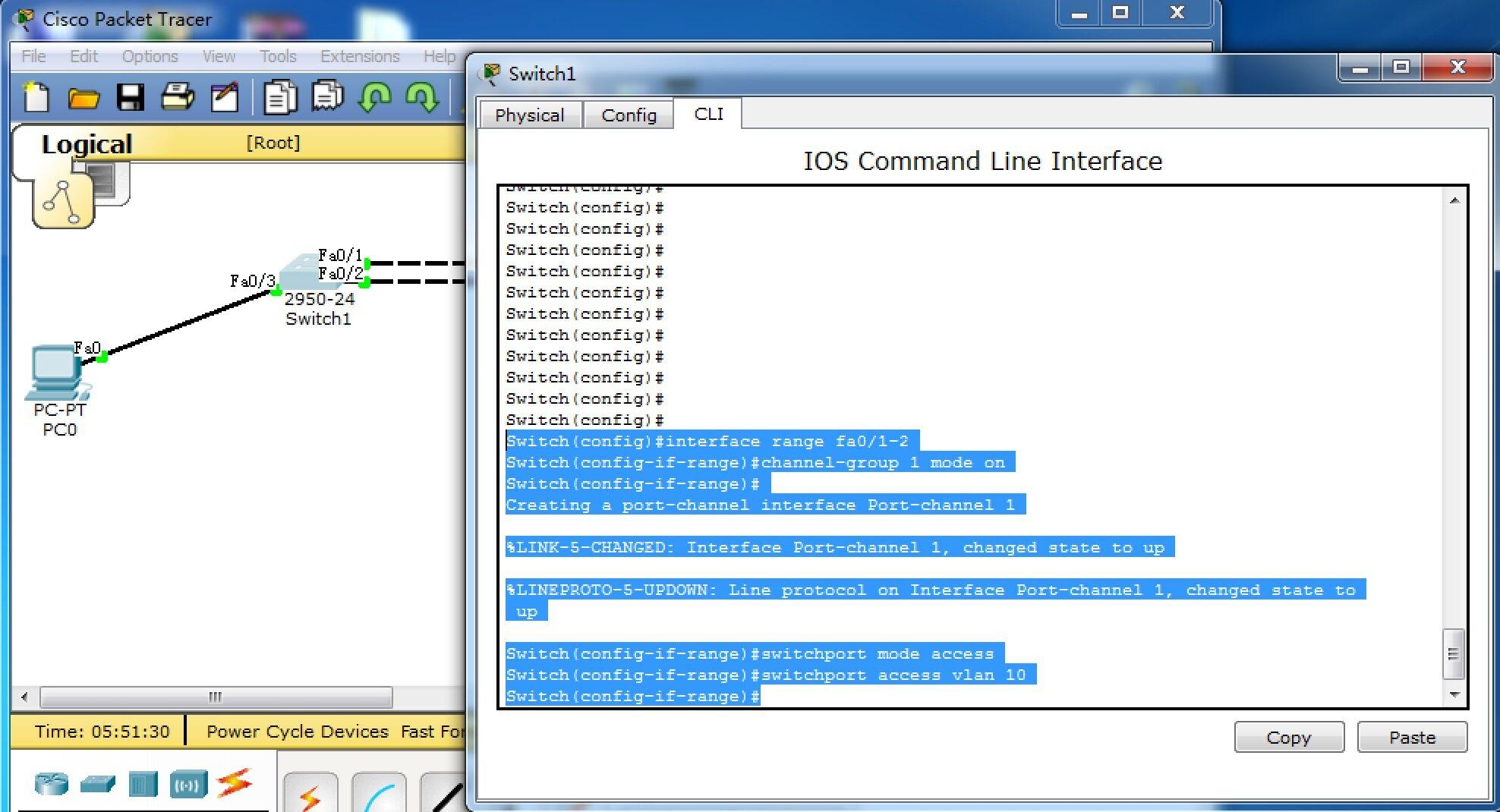Choose the Connections lightning bolt category
The width and height of the screenshot is (1500, 812).
235,783
